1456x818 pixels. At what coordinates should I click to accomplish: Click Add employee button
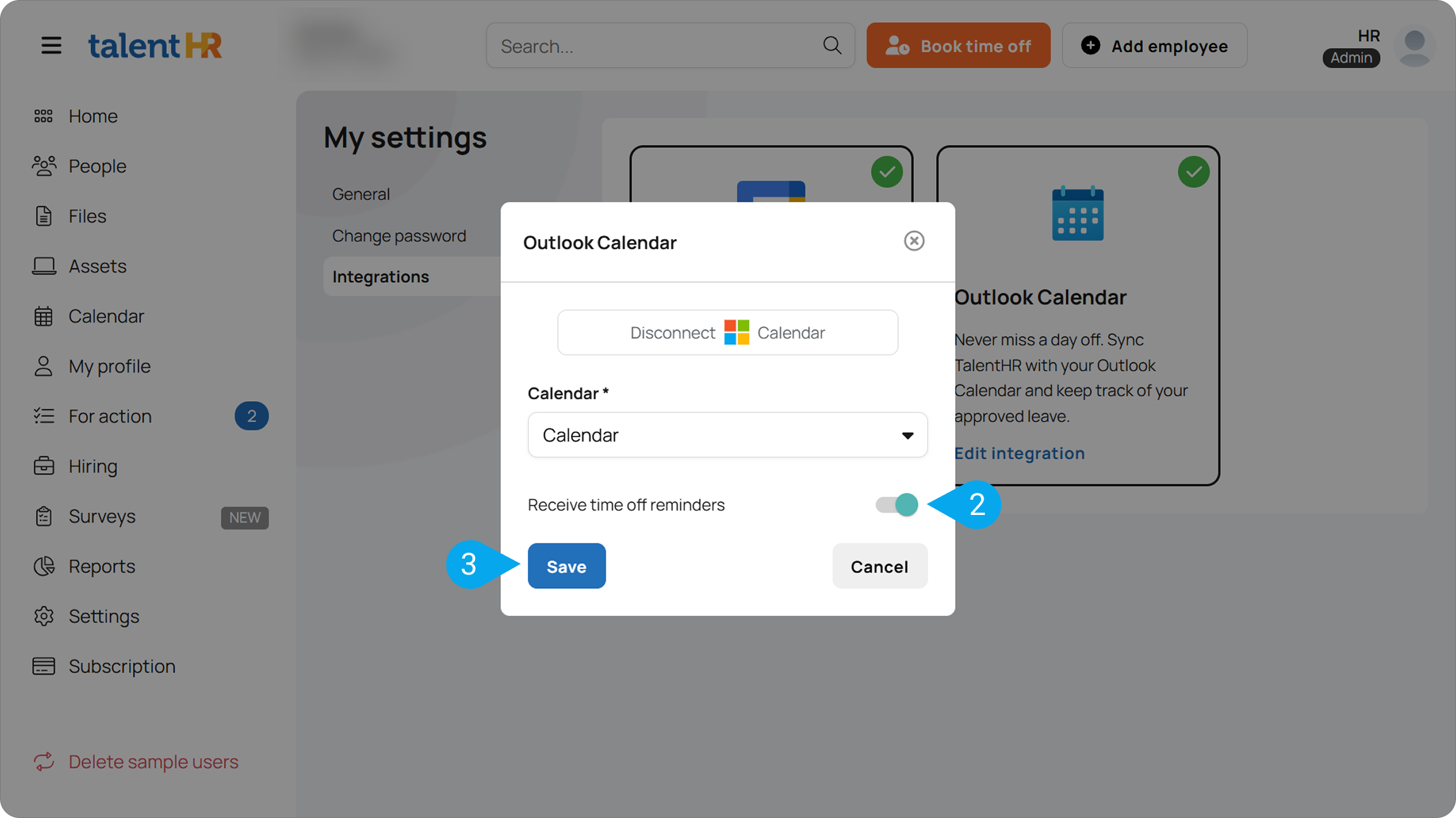tap(1154, 46)
